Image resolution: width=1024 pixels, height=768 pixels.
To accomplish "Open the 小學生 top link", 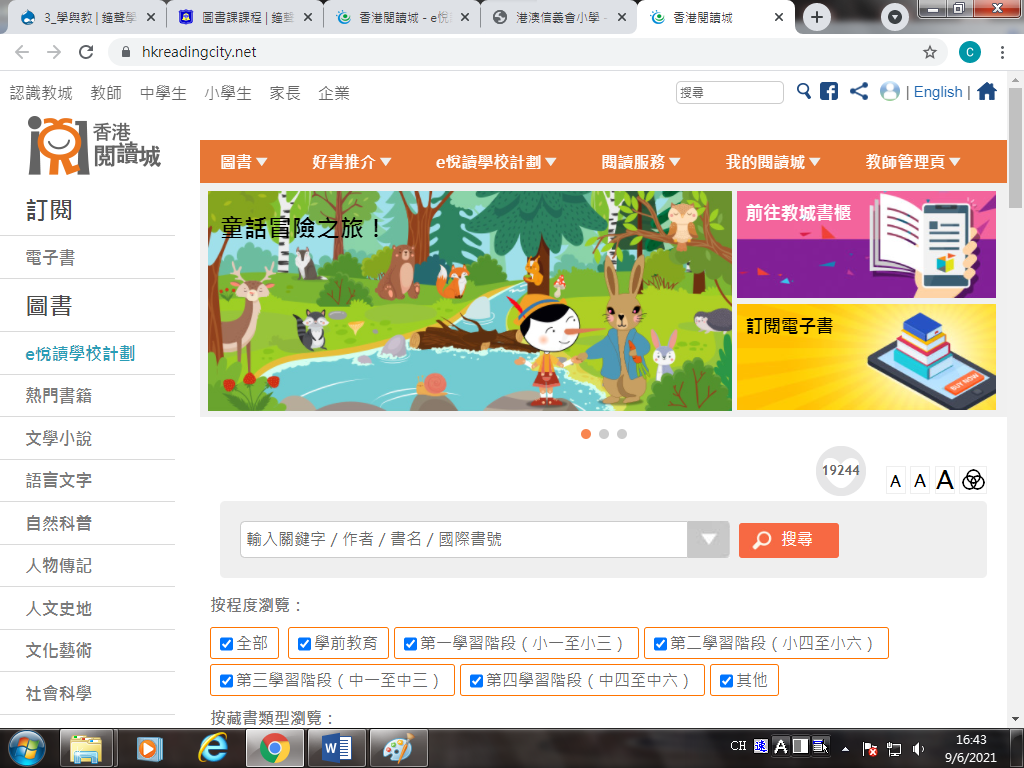I will click(228, 93).
